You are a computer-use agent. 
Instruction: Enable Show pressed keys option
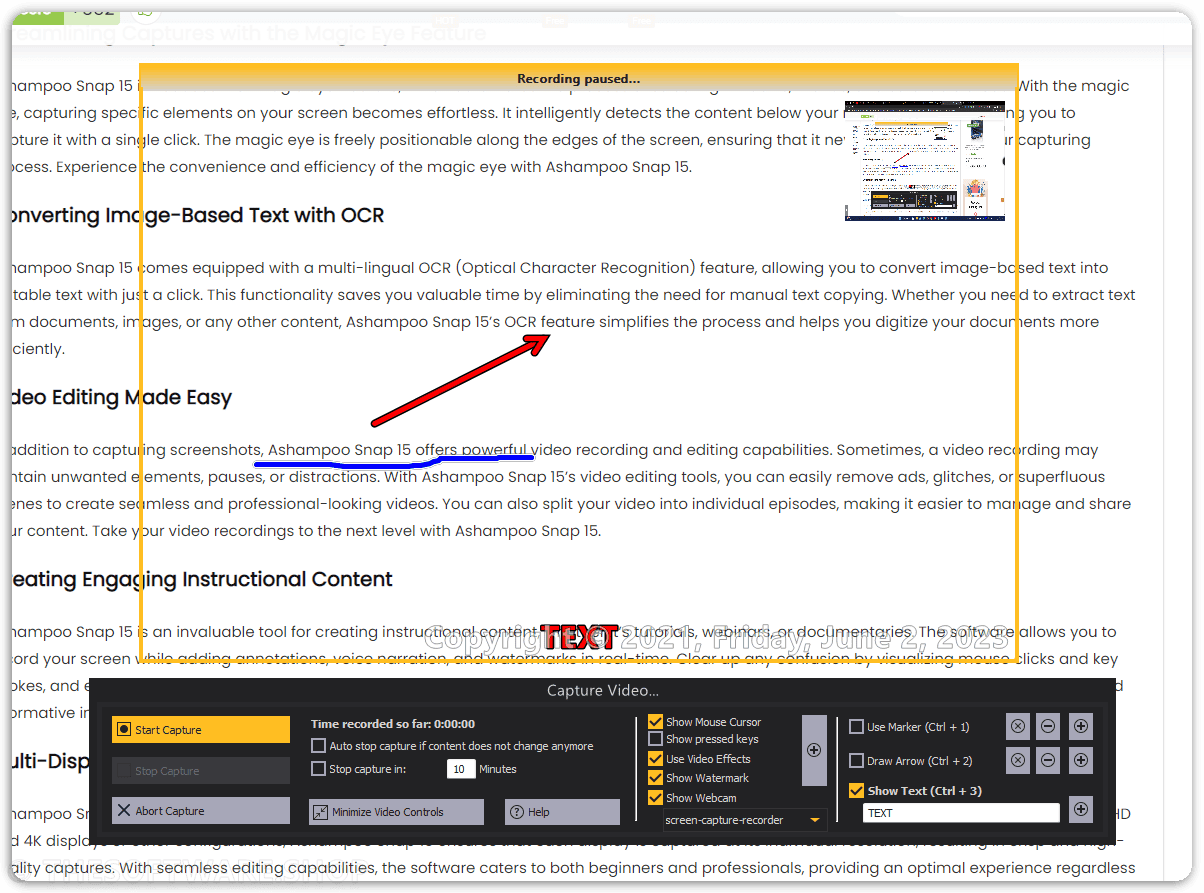pyautogui.click(x=656, y=739)
